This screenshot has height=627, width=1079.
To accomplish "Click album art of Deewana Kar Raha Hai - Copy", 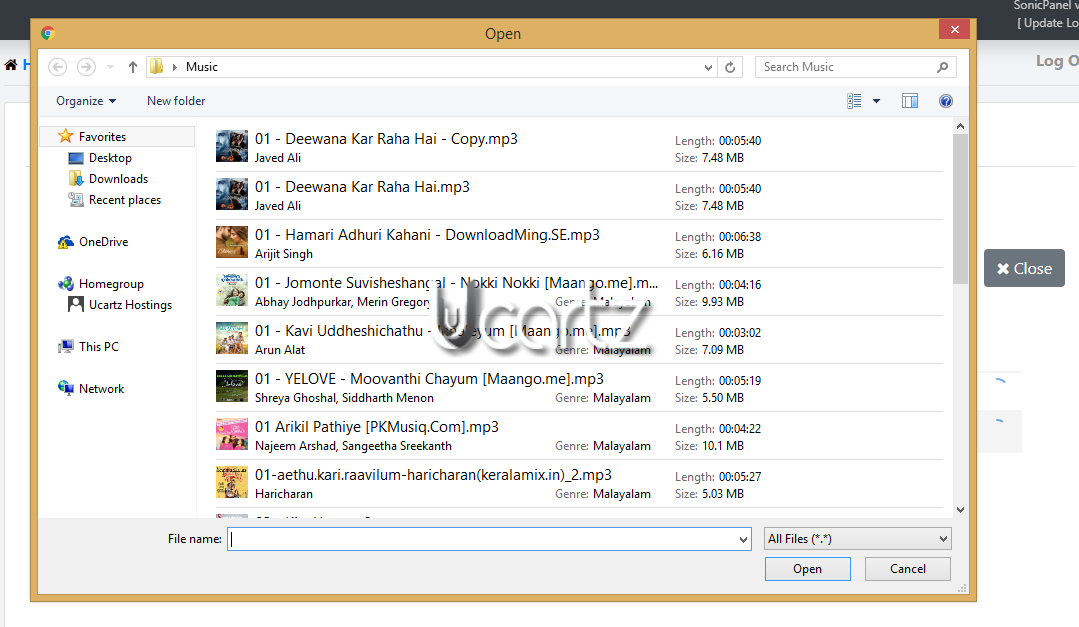I will click(x=232, y=147).
